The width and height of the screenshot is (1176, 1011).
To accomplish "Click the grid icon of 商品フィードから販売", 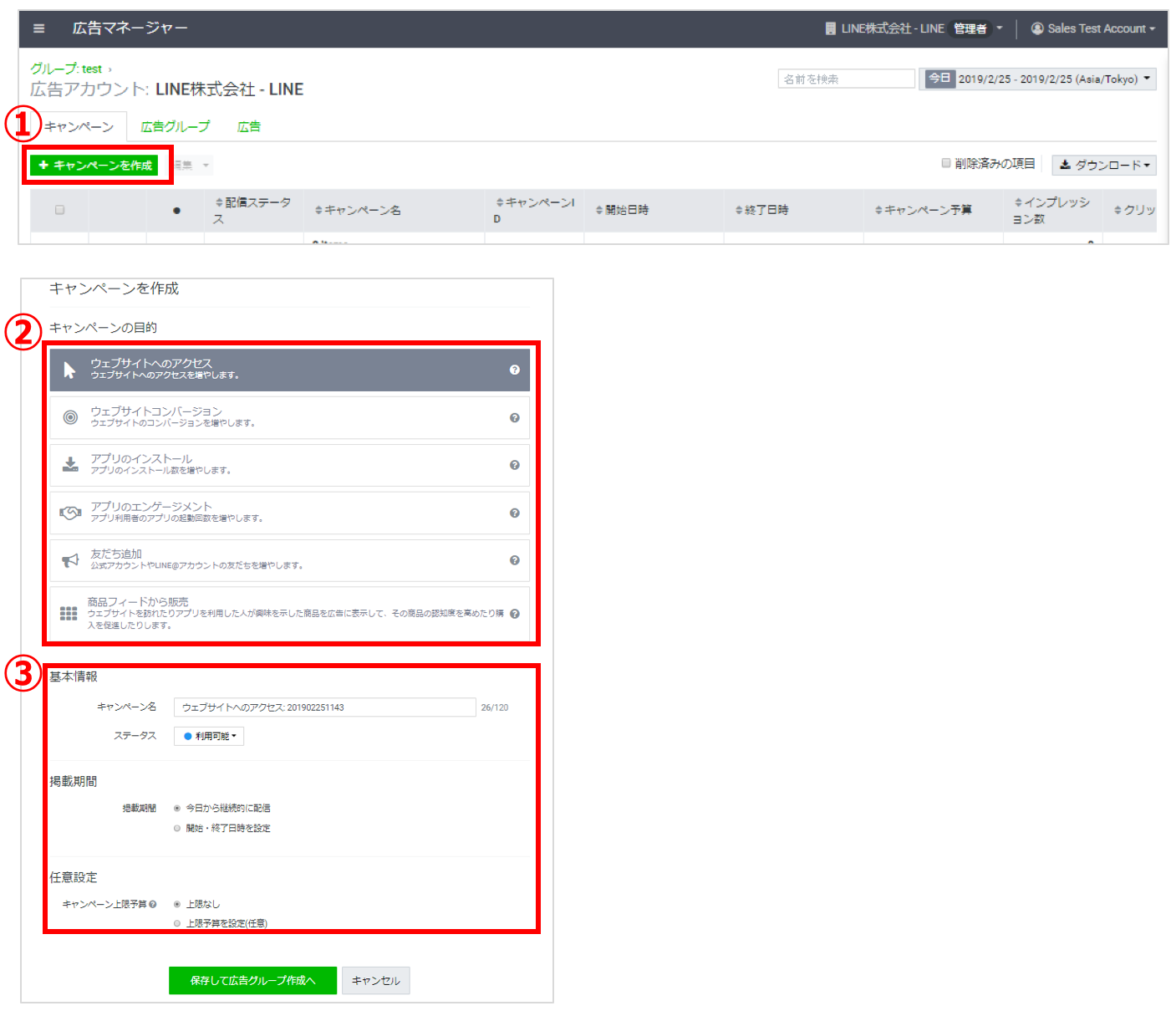I will [x=69, y=614].
